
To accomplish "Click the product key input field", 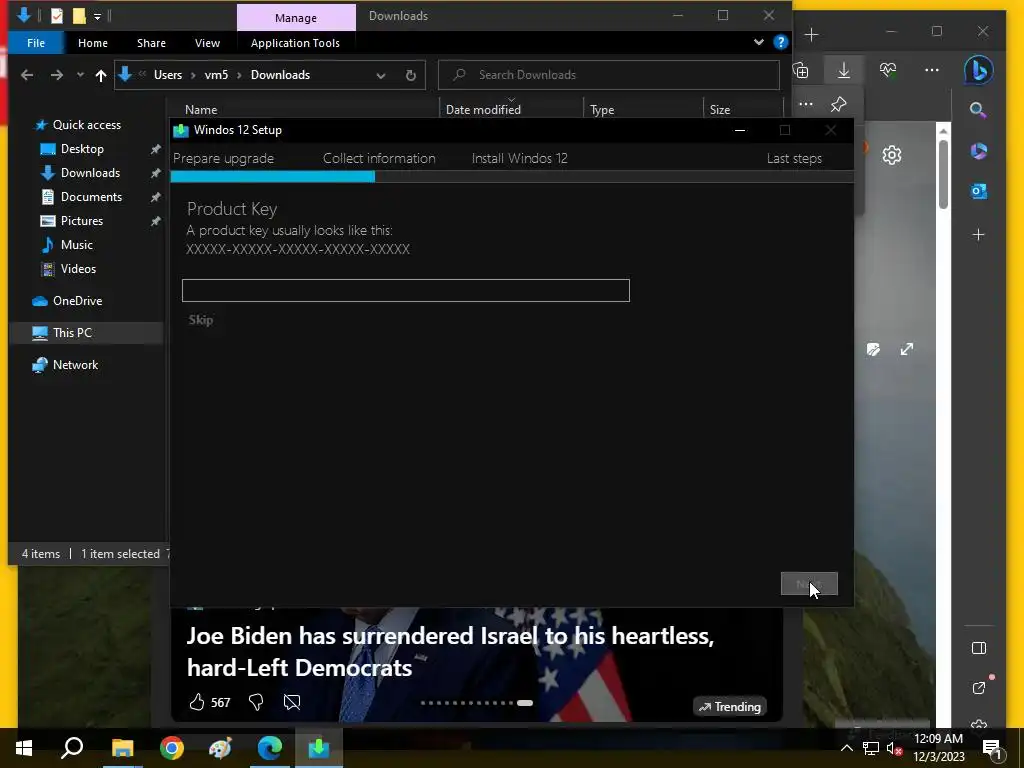I will (x=406, y=291).
